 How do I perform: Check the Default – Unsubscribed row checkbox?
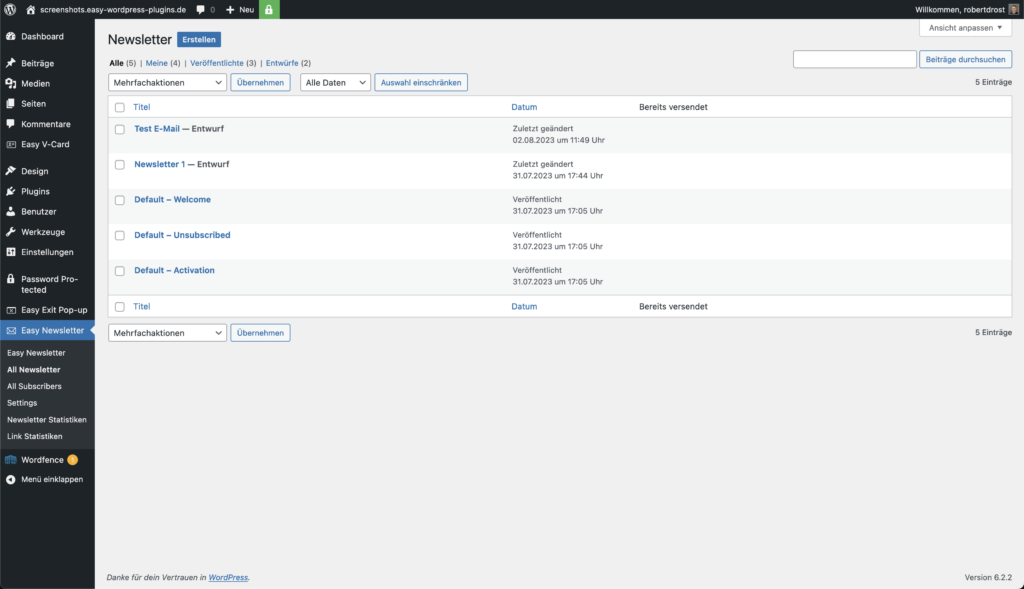point(120,235)
